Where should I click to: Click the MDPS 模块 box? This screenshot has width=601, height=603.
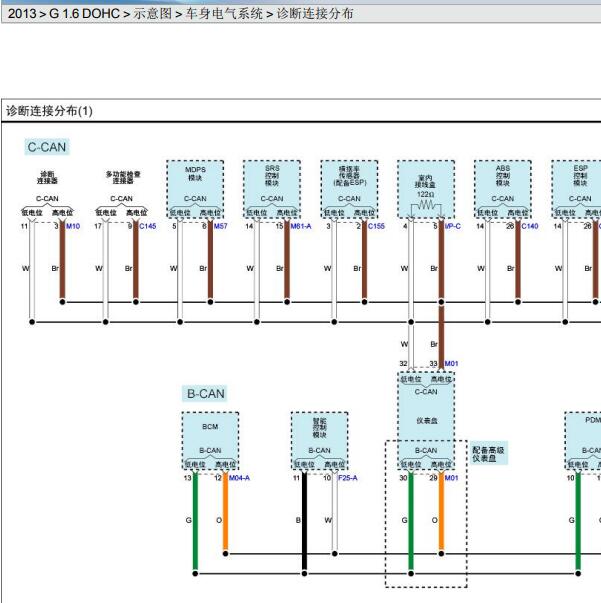point(195,189)
